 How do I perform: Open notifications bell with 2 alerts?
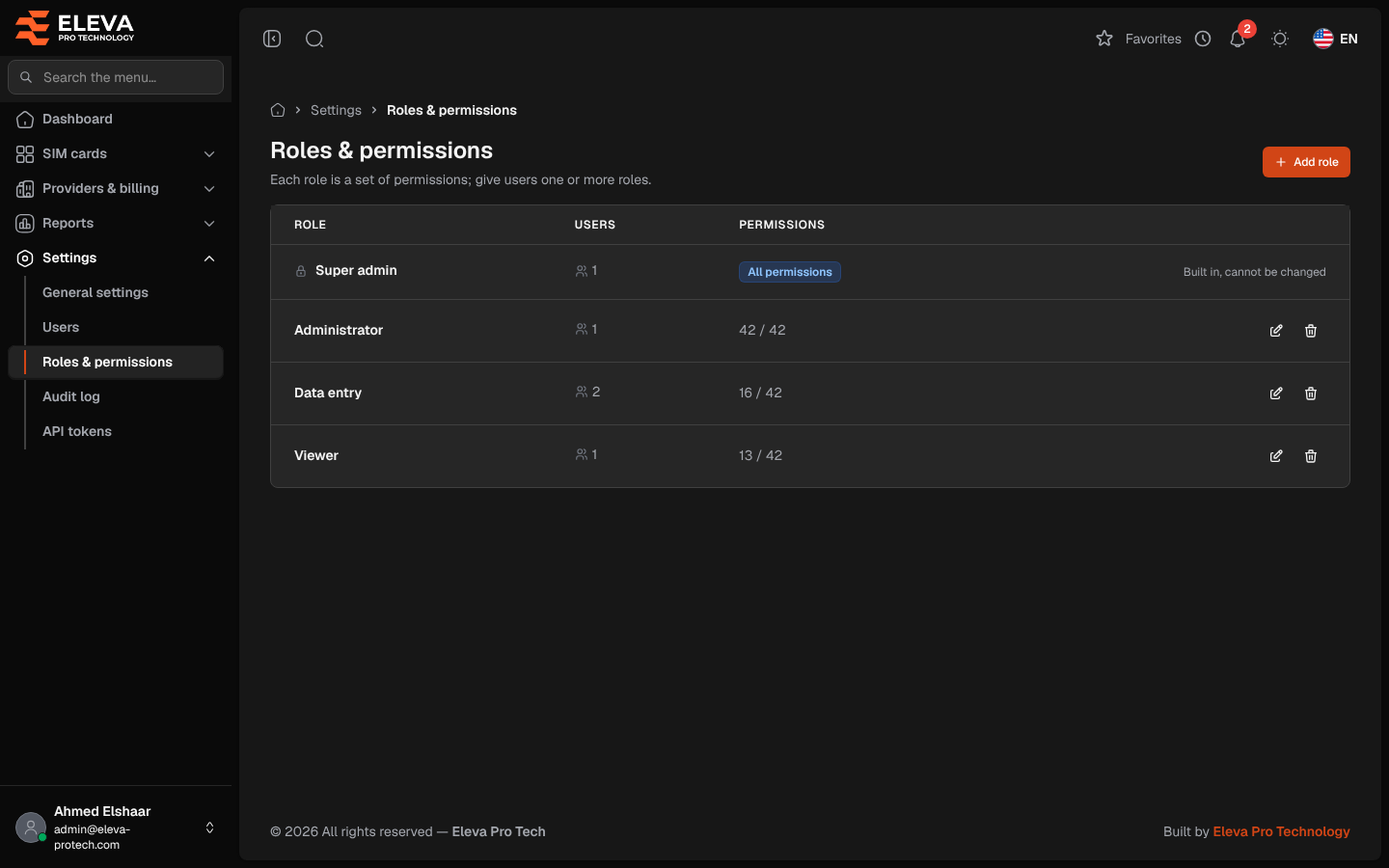tap(1238, 39)
